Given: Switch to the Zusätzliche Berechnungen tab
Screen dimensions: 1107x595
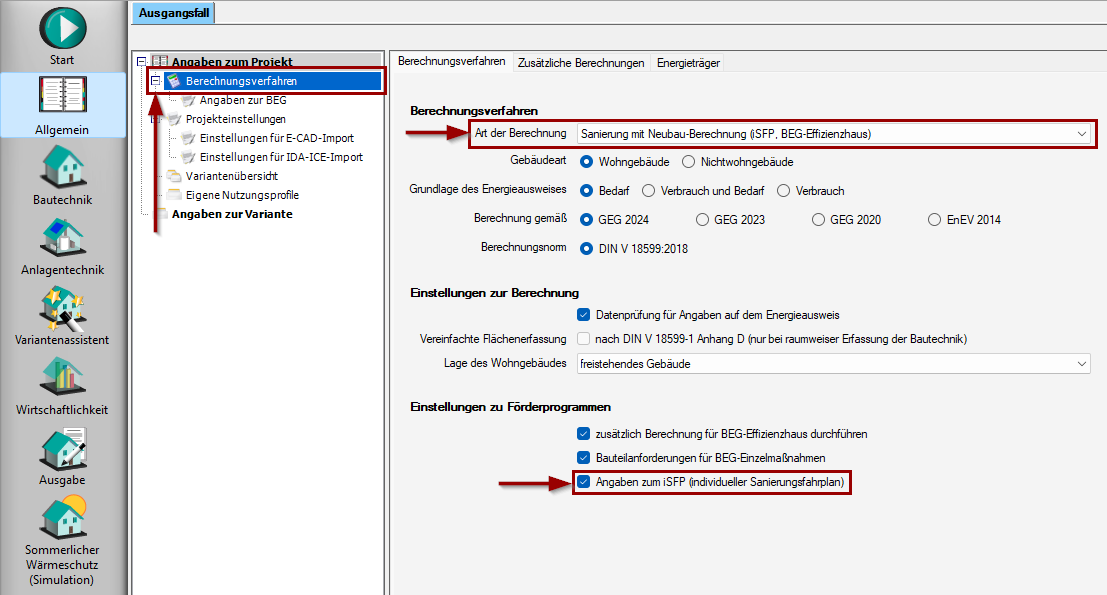Looking at the screenshot, I should coord(581,63).
